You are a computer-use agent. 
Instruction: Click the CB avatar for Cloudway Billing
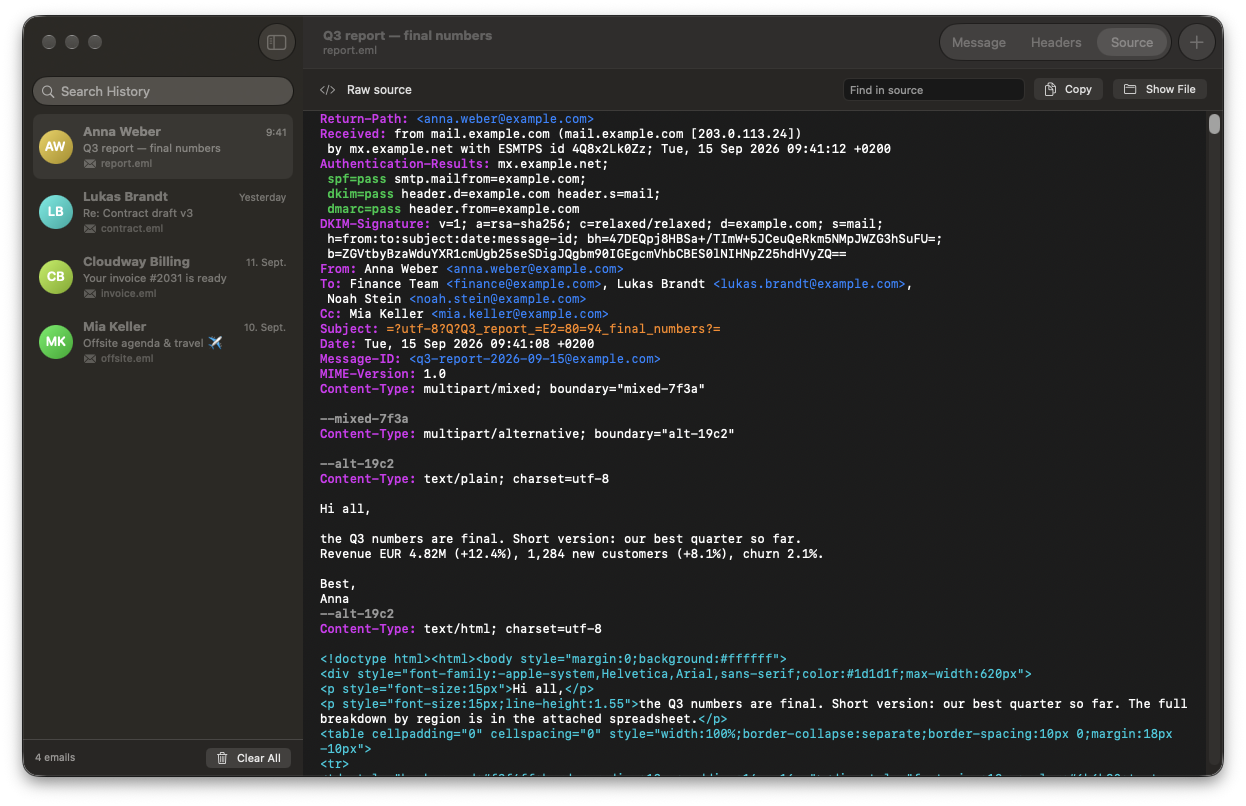(55, 276)
